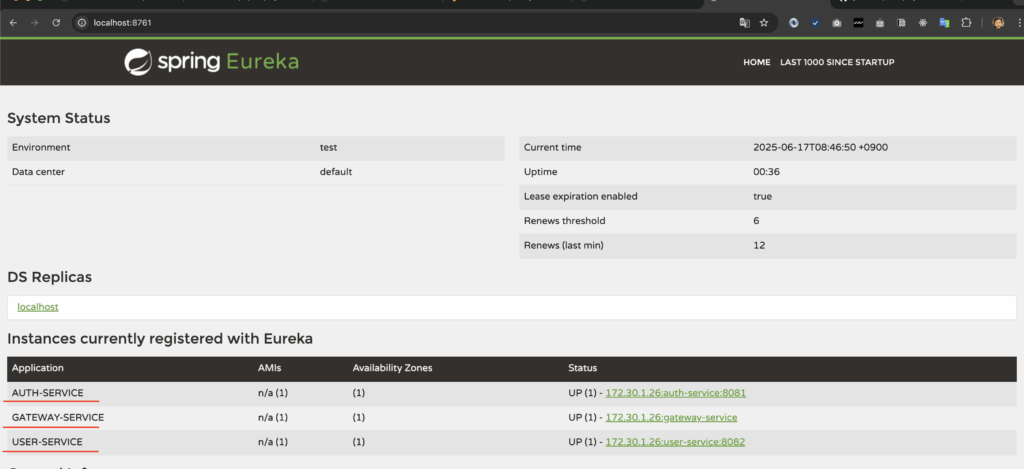Click the AMIs column header
The image size is (1024, 469).
click(x=270, y=368)
